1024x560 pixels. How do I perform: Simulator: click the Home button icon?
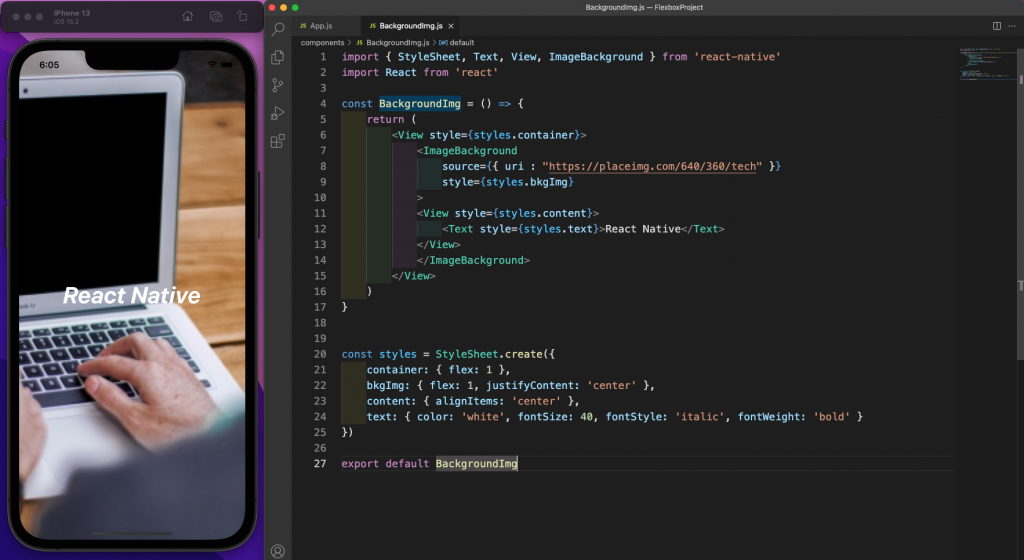pos(187,16)
